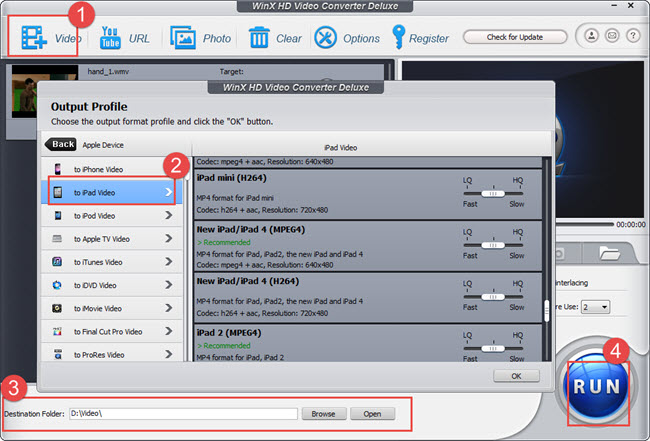Click the ProRes Video icon

[58, 354]
